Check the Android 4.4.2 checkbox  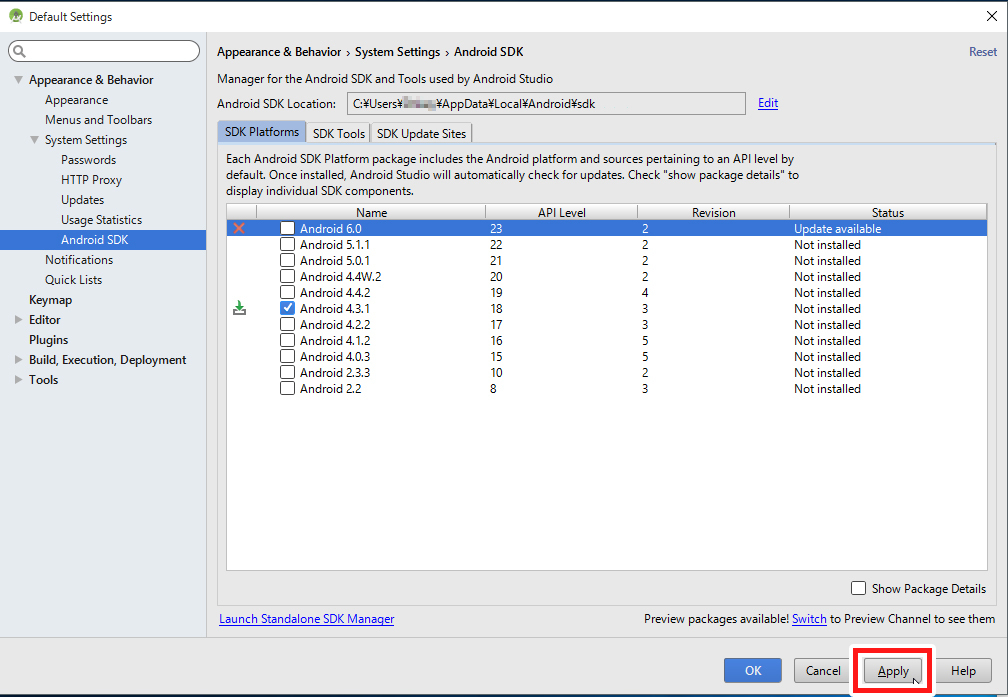[x=287, y=293]
